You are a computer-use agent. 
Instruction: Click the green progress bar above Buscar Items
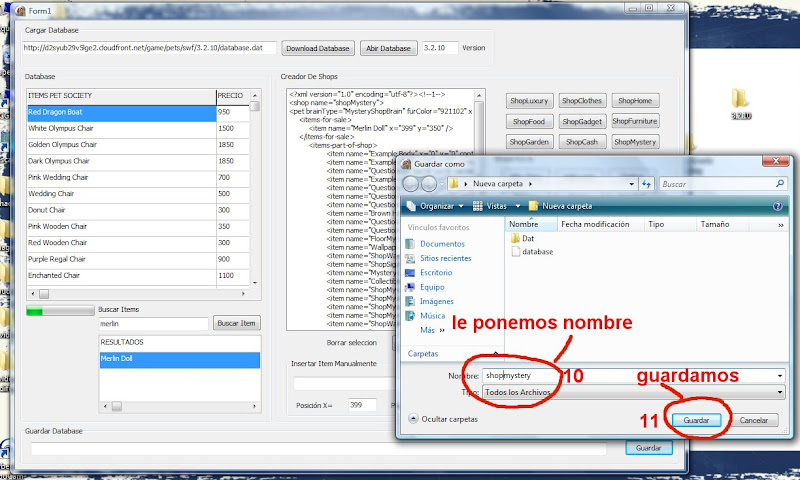click(60, 311)
